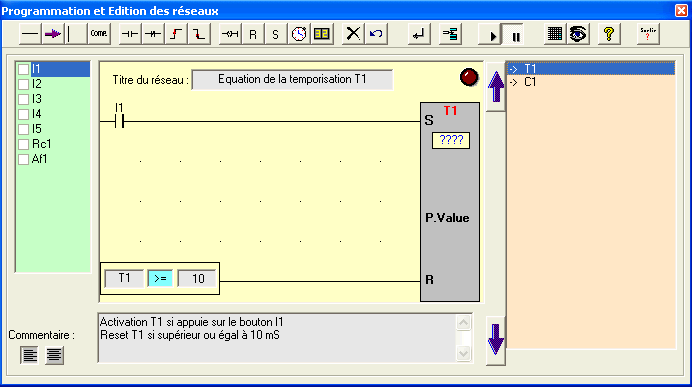This screenshot has width=692, height=387.
Task: Insert a counter block (32 icon)
Action: pyautogui.click(x=322, y=34)
